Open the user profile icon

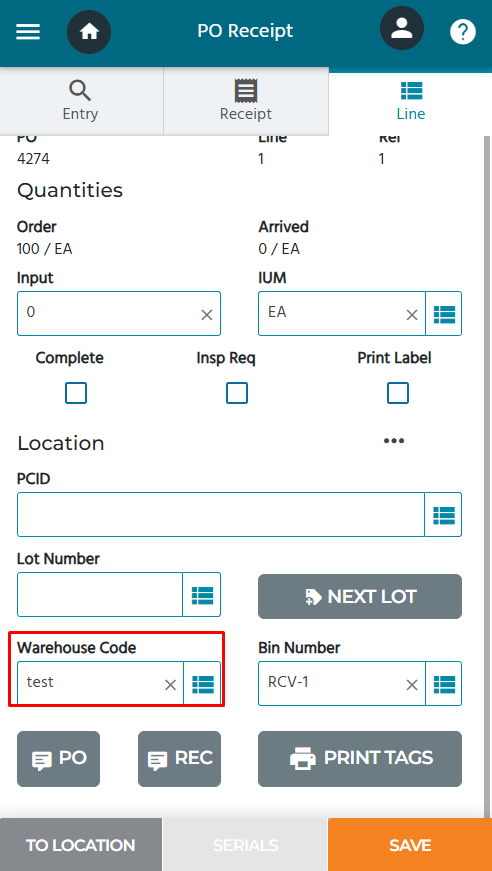(x=401, y=28)
